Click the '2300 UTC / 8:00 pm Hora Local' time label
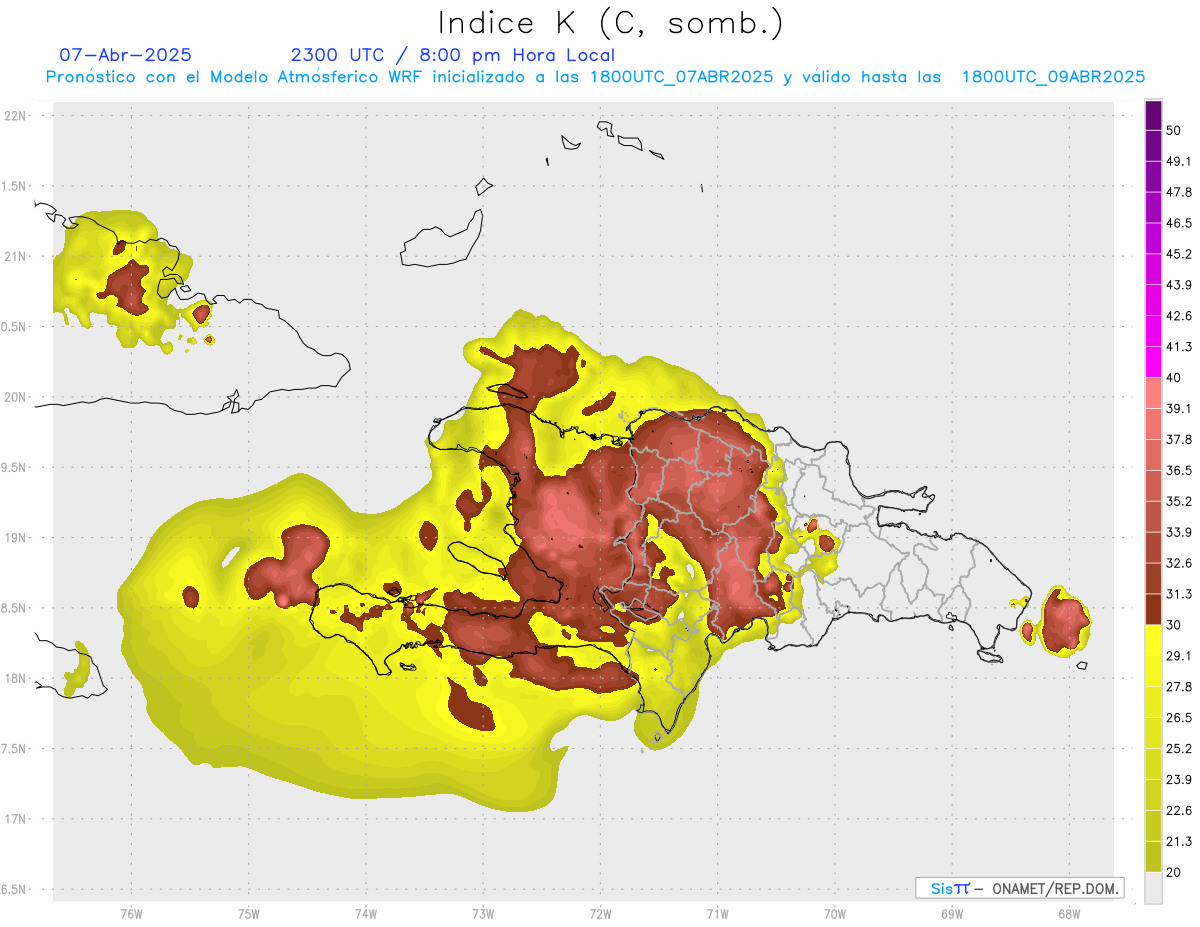Viewport: 1200px width, 927px height. (453, 55)
